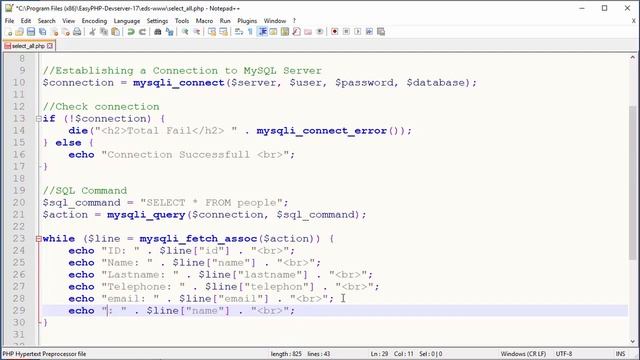Click line number 20 in the margin
640x360 pixels.
tap(18, 202)
